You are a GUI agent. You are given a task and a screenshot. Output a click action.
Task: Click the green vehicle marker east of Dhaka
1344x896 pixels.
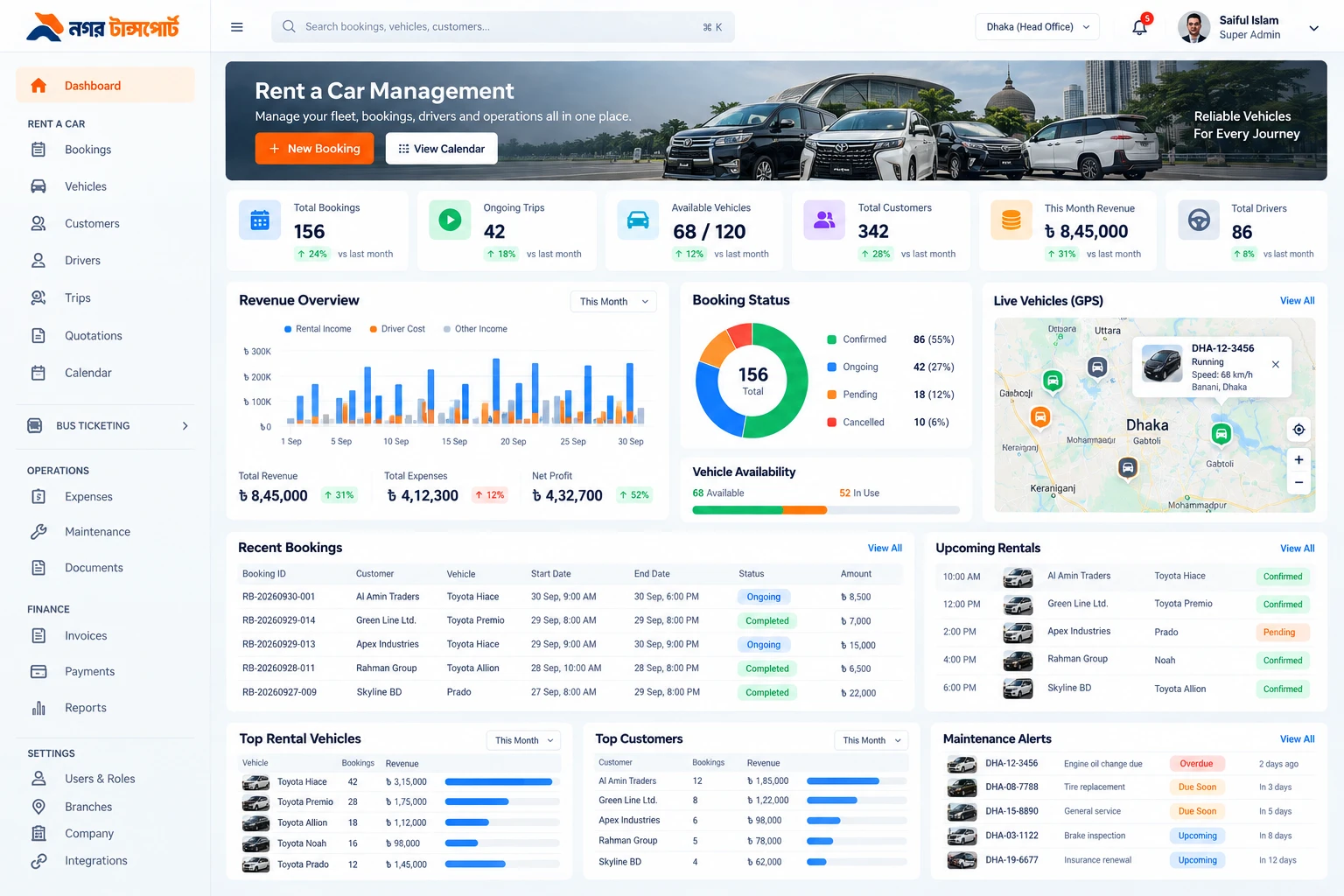1221,433
